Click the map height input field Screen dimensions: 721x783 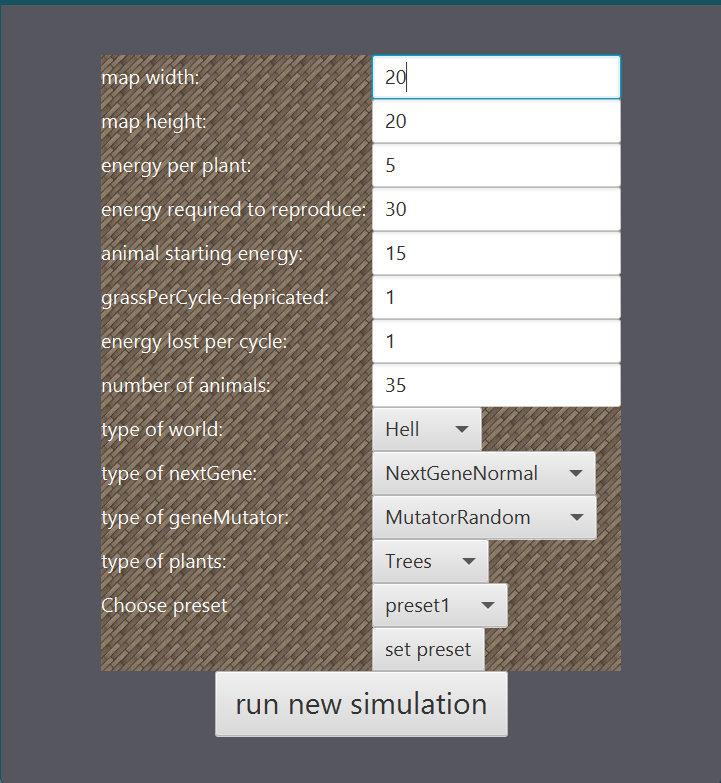point(496,121)
